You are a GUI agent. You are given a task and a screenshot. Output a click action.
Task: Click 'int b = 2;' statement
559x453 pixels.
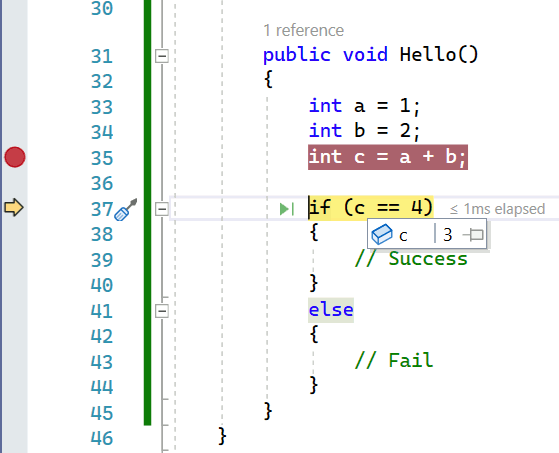[x=365, y=131]
